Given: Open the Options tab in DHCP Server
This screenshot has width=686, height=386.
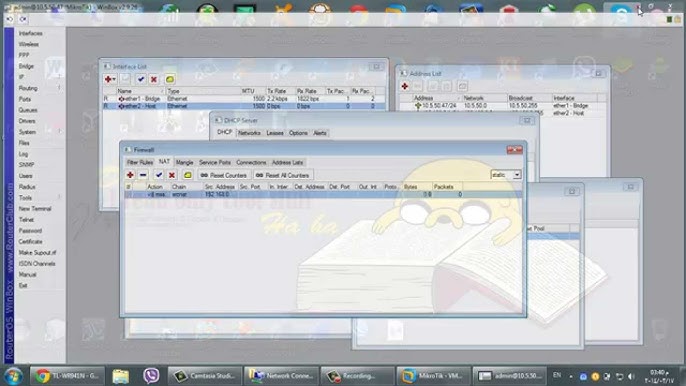Looking at the screenshot, I should coord(298,133).
